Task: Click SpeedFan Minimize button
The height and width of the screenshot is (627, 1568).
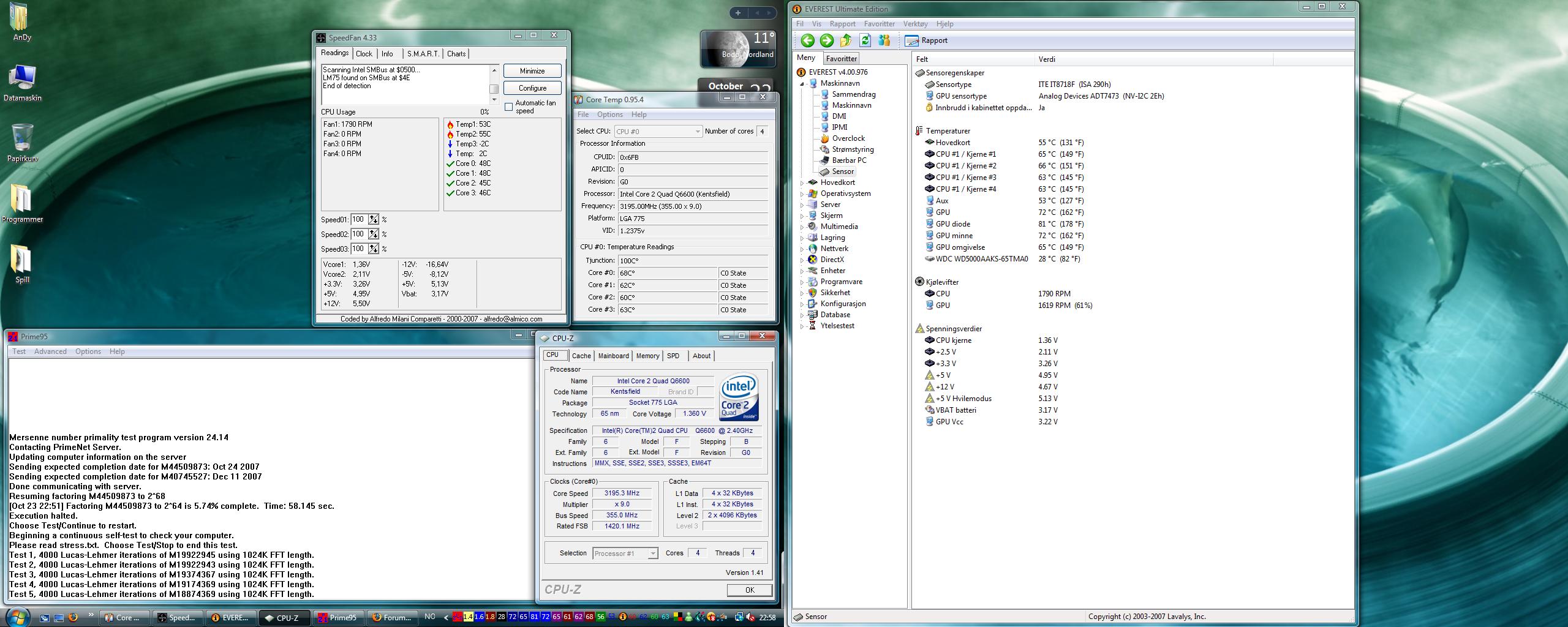Action: tap(532, 71)
